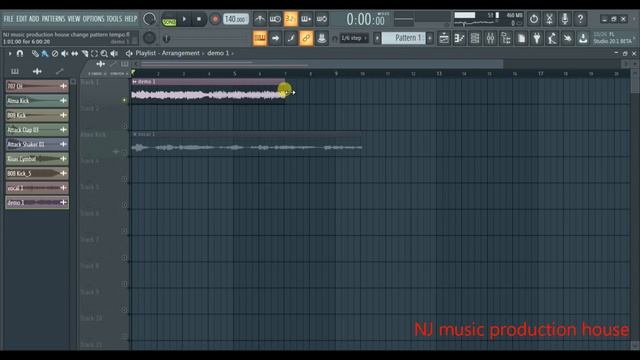The width and height of the screenshot is (640, 360).
Task: Select the Zoom tool in playlist
Action: (x=104, y=53)
